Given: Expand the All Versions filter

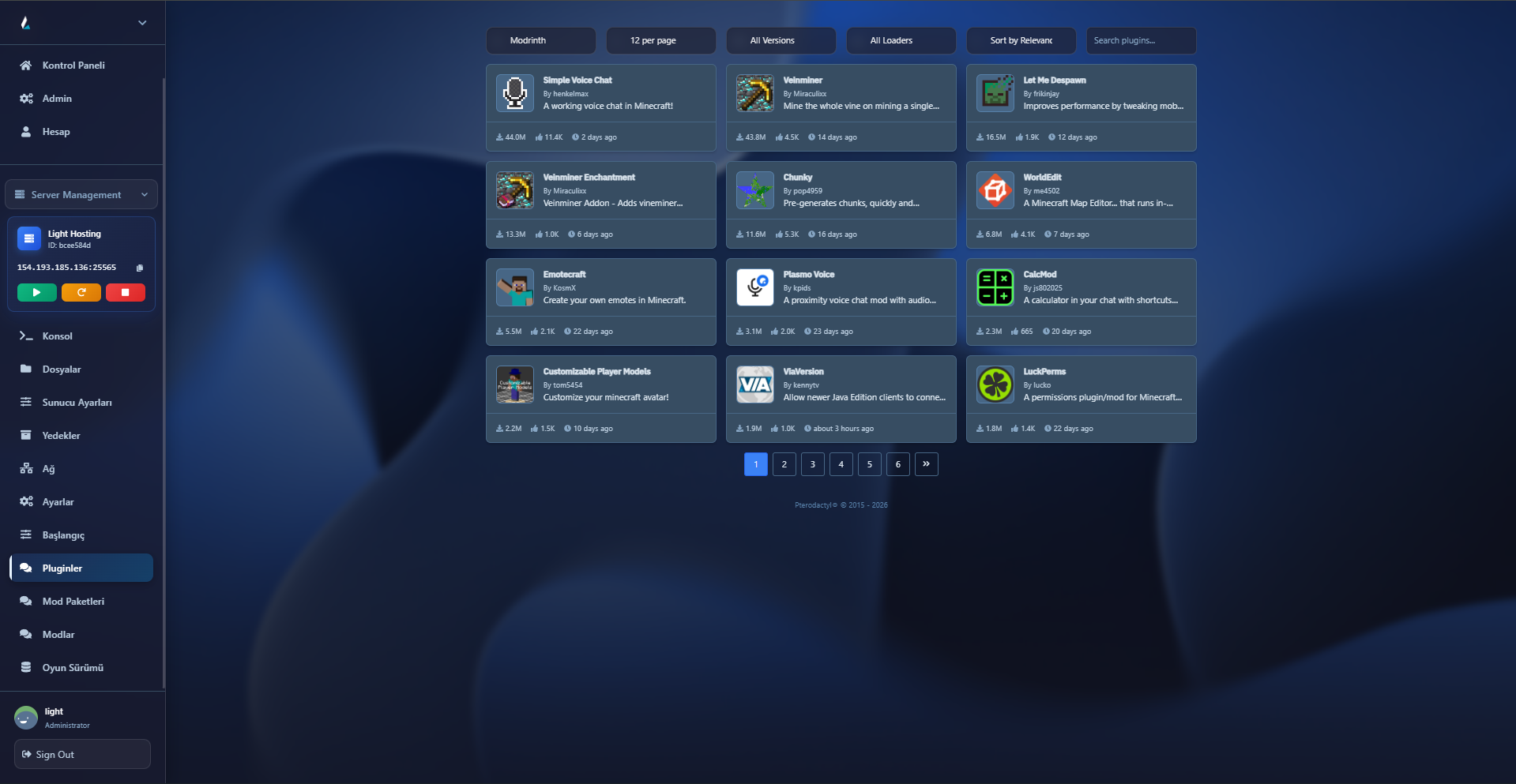Looking at the screenshot, I should point(781,40).
